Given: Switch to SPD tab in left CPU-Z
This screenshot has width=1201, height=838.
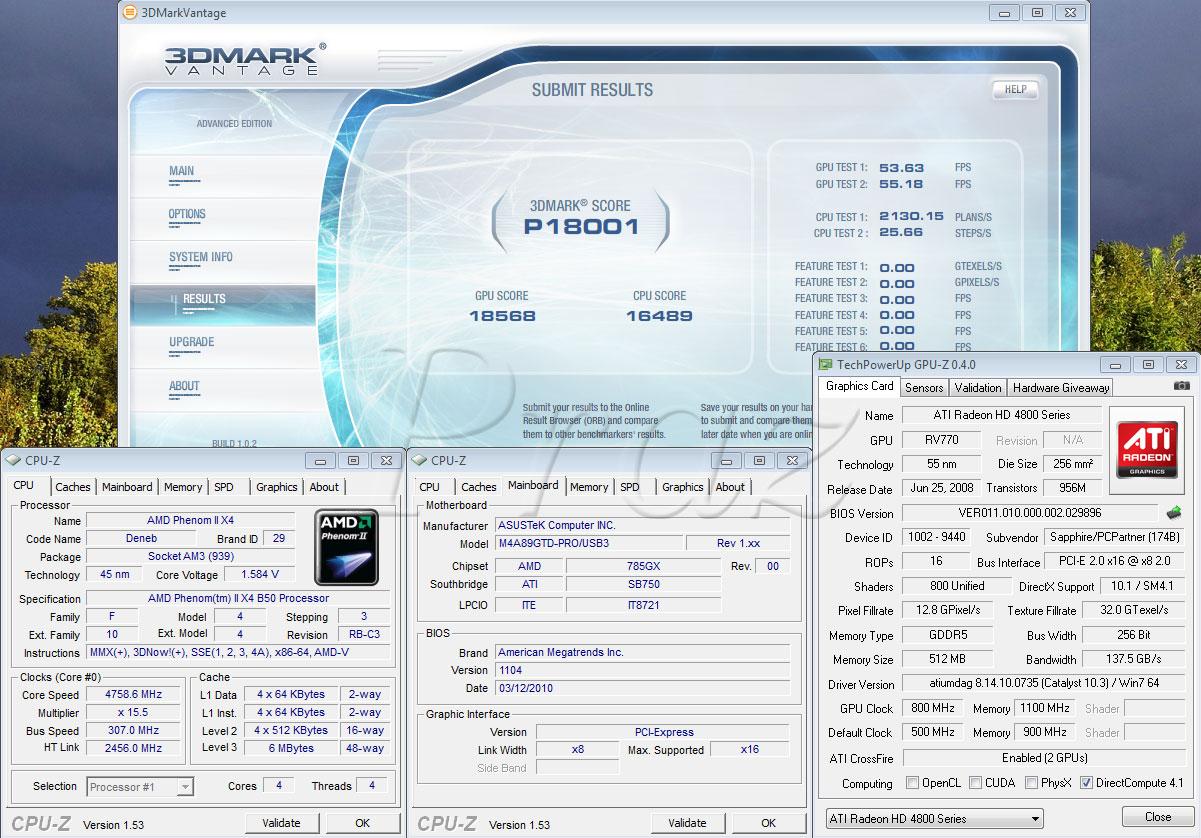Looking at the screenshot, I should point(224,487).
